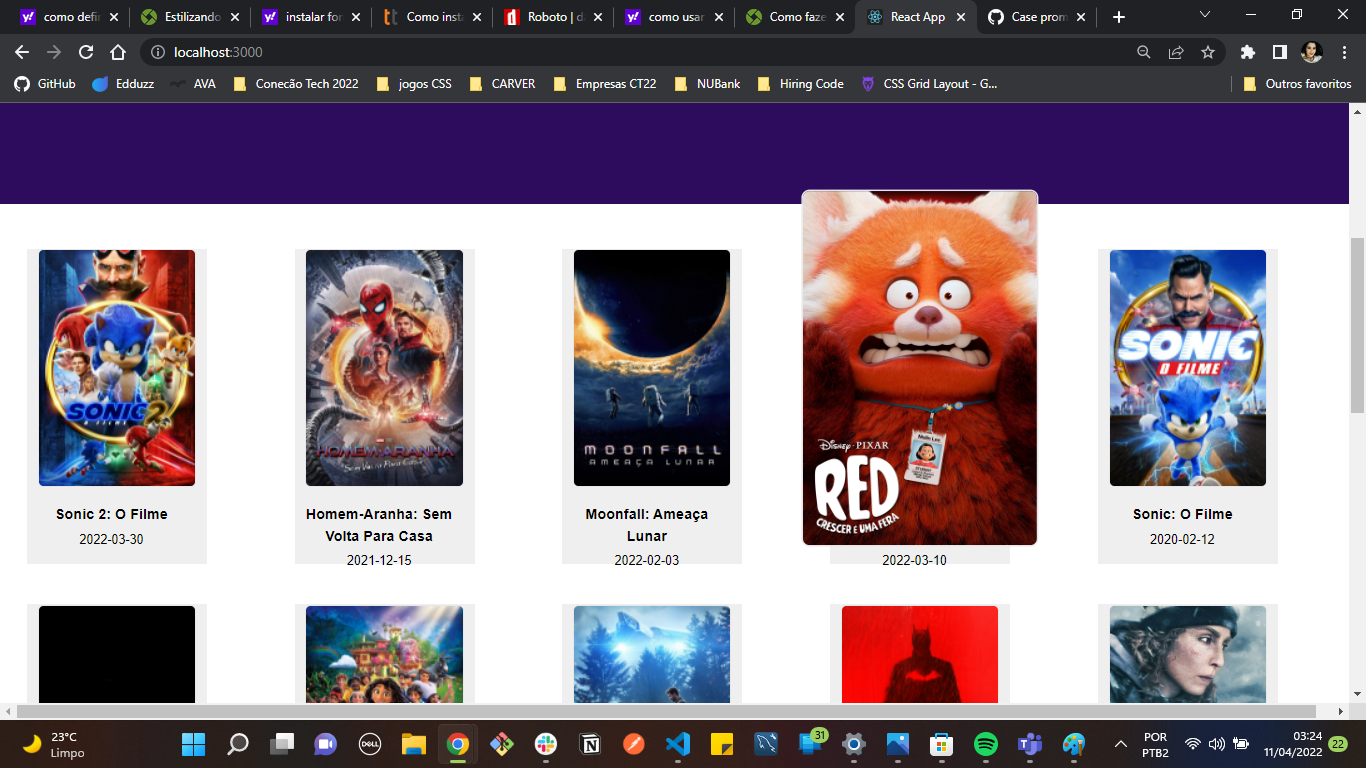The image size is (1366, 768).
Task: Select the Homem-Aranha movie poster
Action: 384,368
